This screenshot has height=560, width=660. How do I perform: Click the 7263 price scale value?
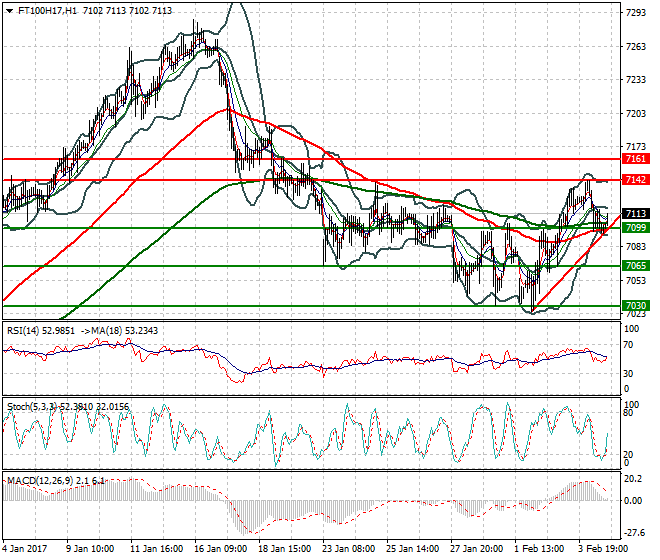636,47
